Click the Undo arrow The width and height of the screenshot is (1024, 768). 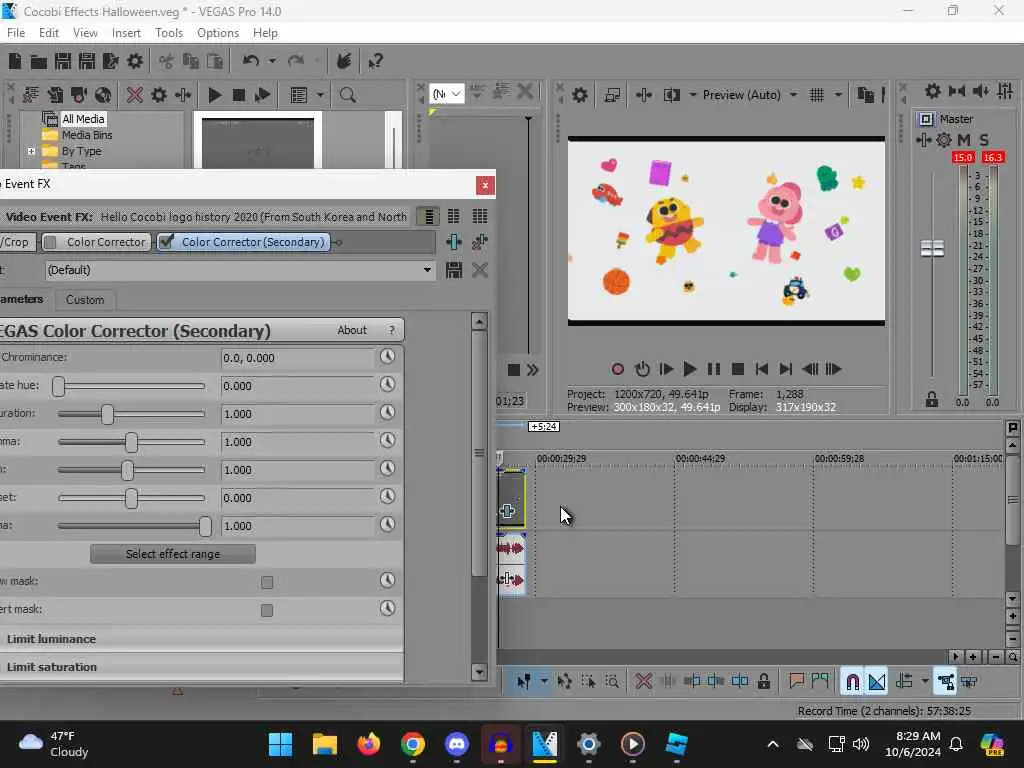(x=251, y=61)
